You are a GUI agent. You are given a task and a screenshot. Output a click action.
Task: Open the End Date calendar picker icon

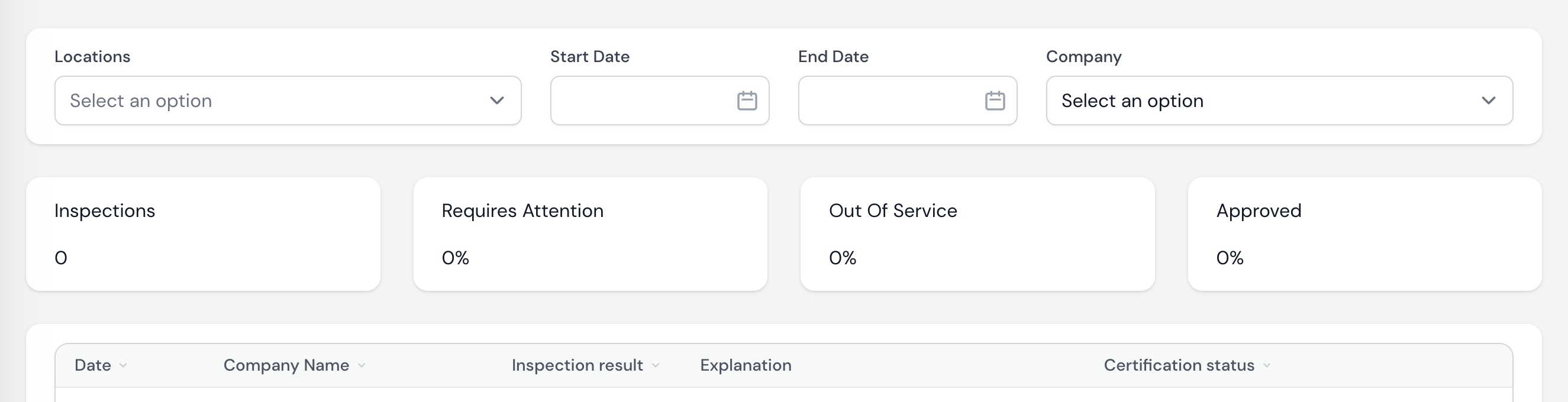(995, 100)
